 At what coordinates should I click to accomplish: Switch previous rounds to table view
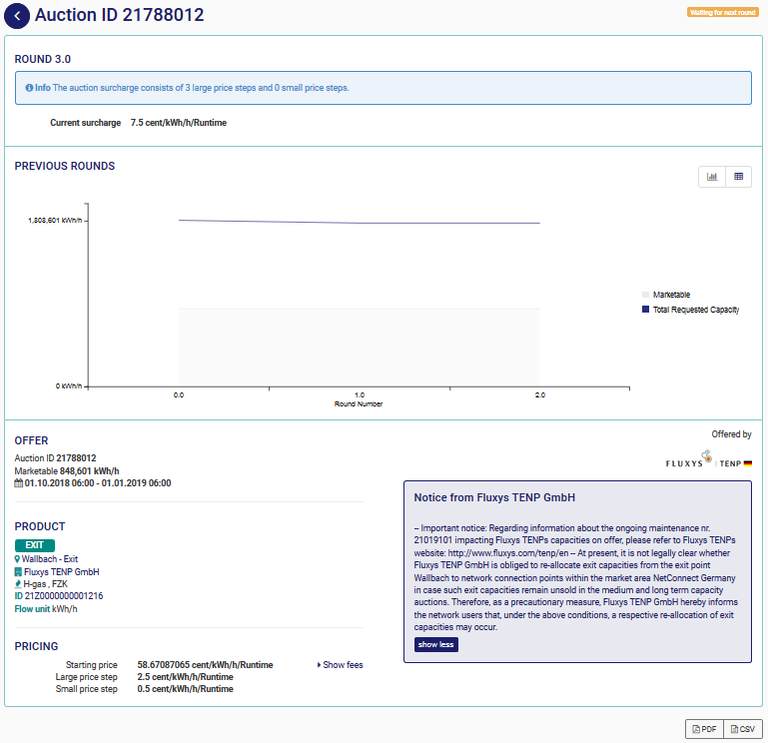[739, 177]
